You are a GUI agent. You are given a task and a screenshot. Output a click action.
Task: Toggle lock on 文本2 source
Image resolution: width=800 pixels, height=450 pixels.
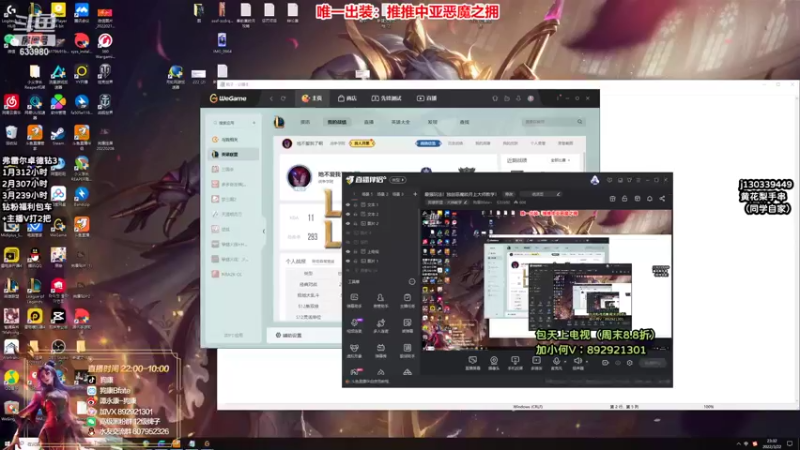coord(356,214)
